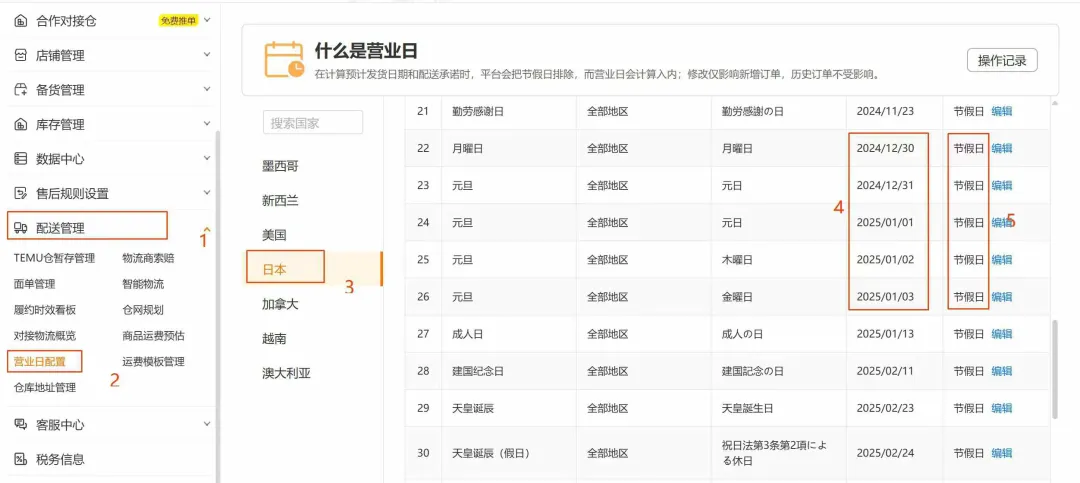Select 新西兰 in country list
Image resolution: width=1080 pixels, height=483 pixels.
coord(280,201)
